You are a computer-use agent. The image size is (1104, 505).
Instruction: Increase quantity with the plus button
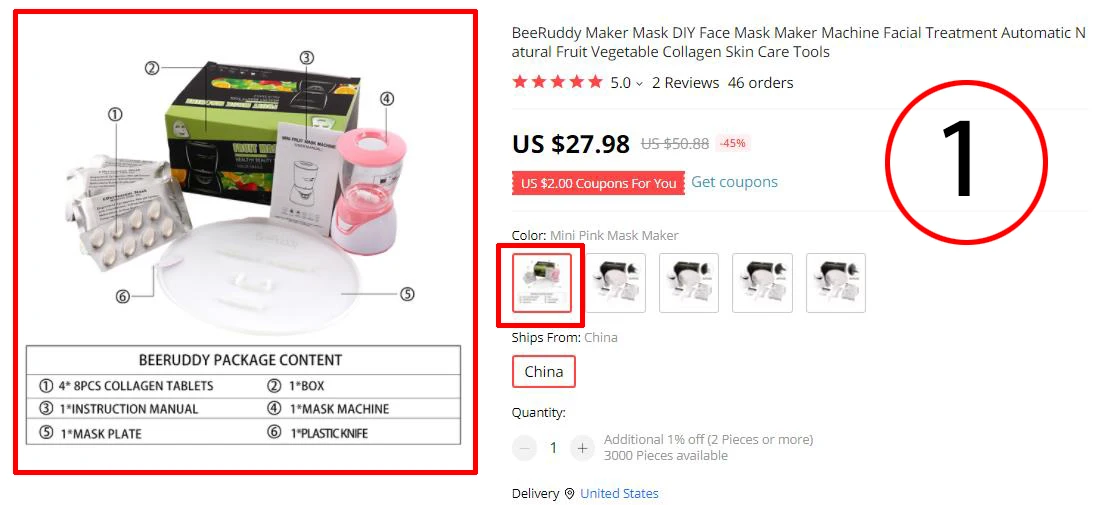click(x=582, y=448)
